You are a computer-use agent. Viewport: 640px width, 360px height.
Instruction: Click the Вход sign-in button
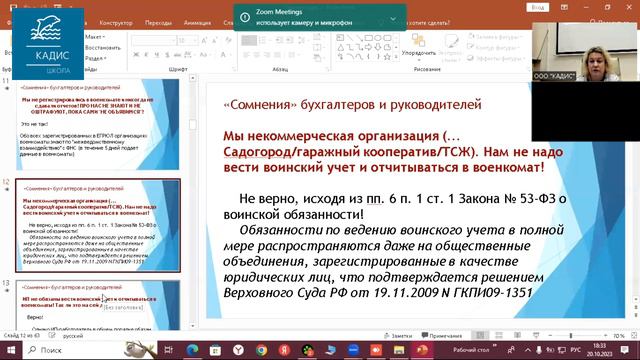point(538,7)
